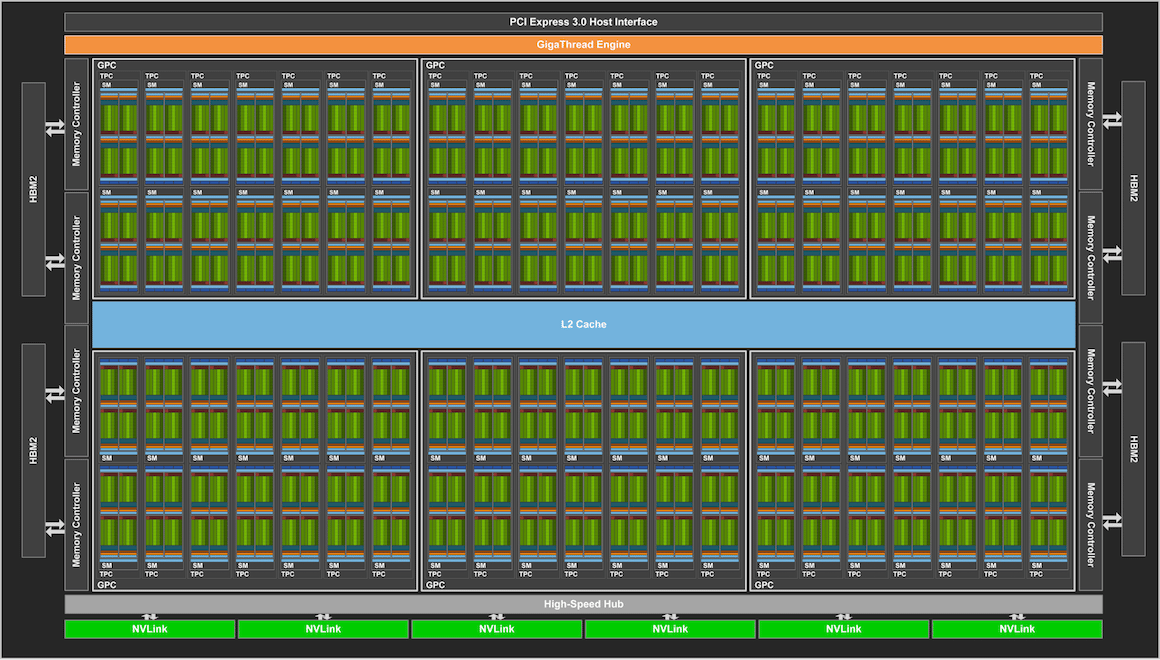1160x660 pixels.
Task: Select the third NVLink block from the left
Action: 497,629
